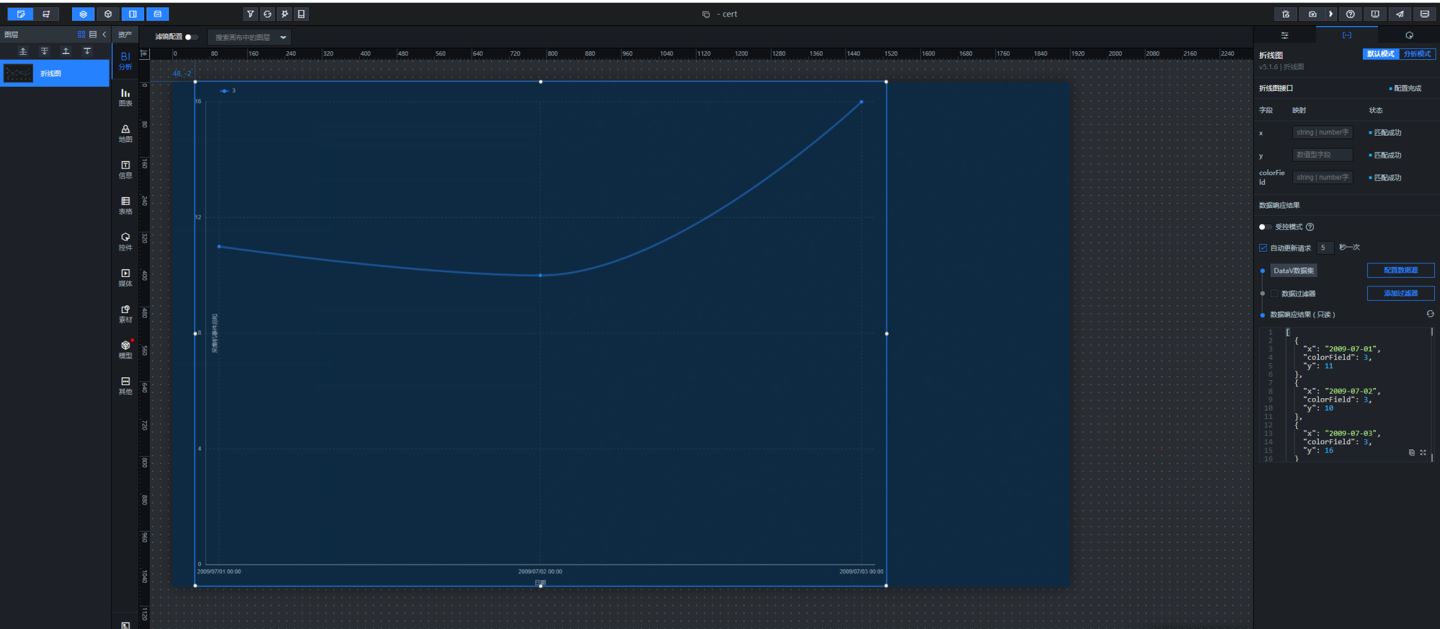1440x629 pixels.
Task: Open the 表格 table asset category
Action: [x=125, y=205]
